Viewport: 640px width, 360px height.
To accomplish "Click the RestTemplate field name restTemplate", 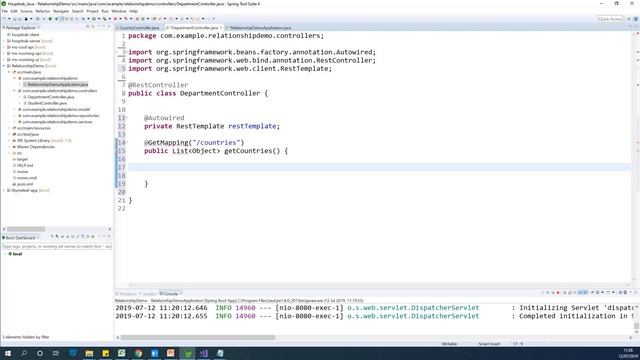I will click(x=252, y=126).
